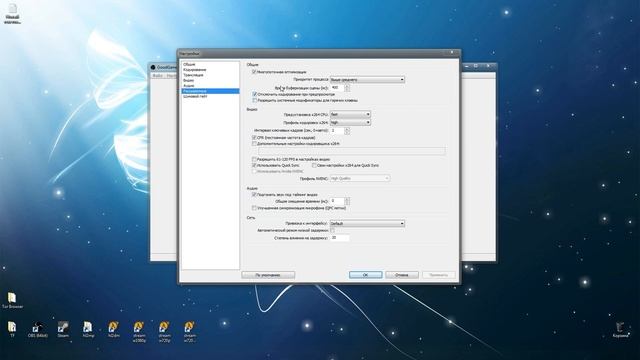Select the stream w1080p desktop shortcut

139,331
